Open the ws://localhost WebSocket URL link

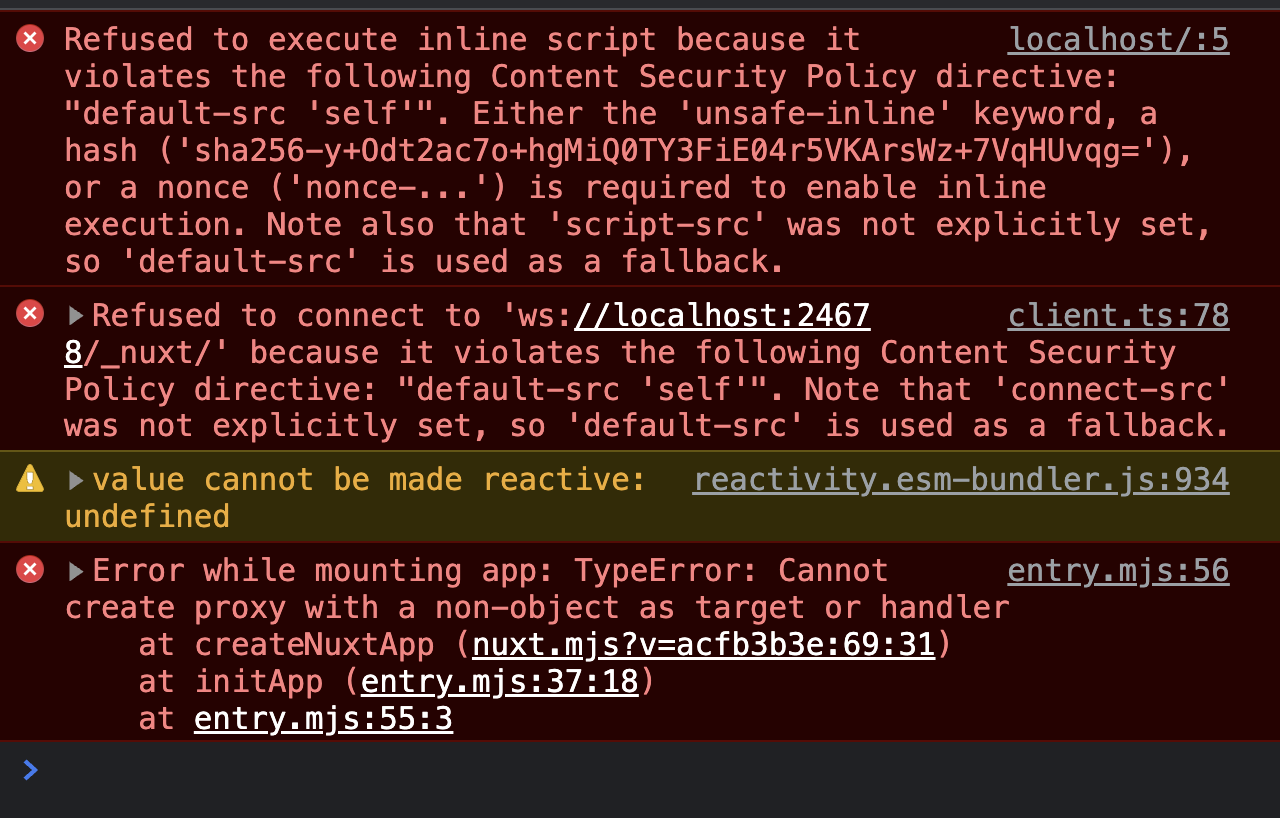[x=722, y=314]
